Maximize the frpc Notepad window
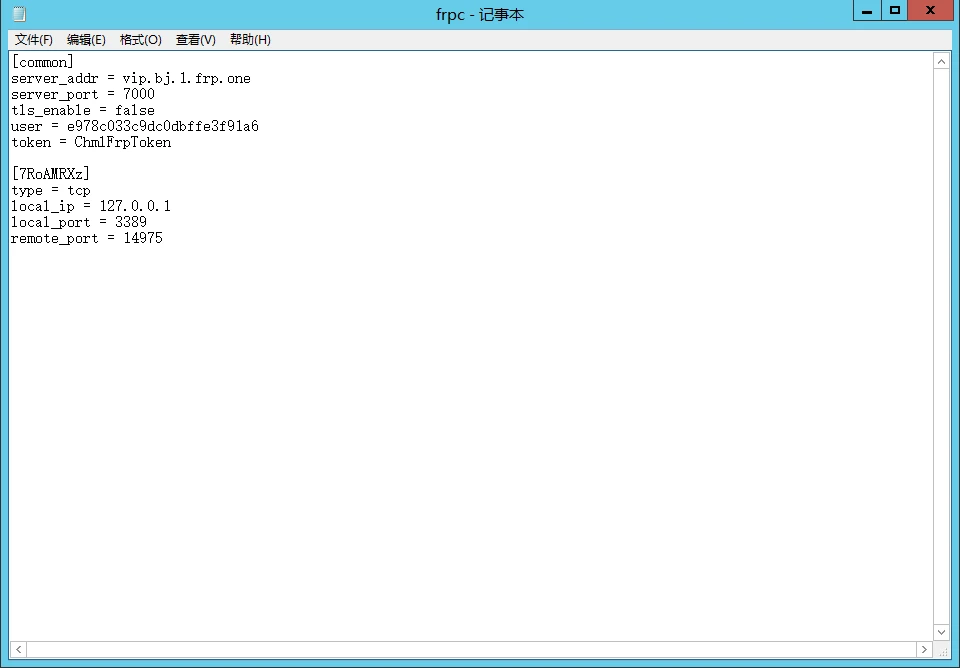This screenshot has height=668, width=960. (894, 10)
